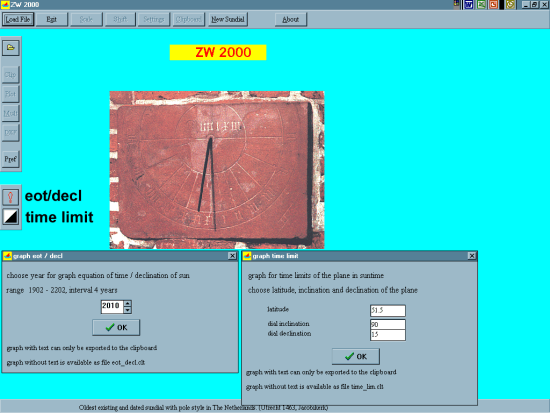Click the dial declination input field

(x=388, y=335)
